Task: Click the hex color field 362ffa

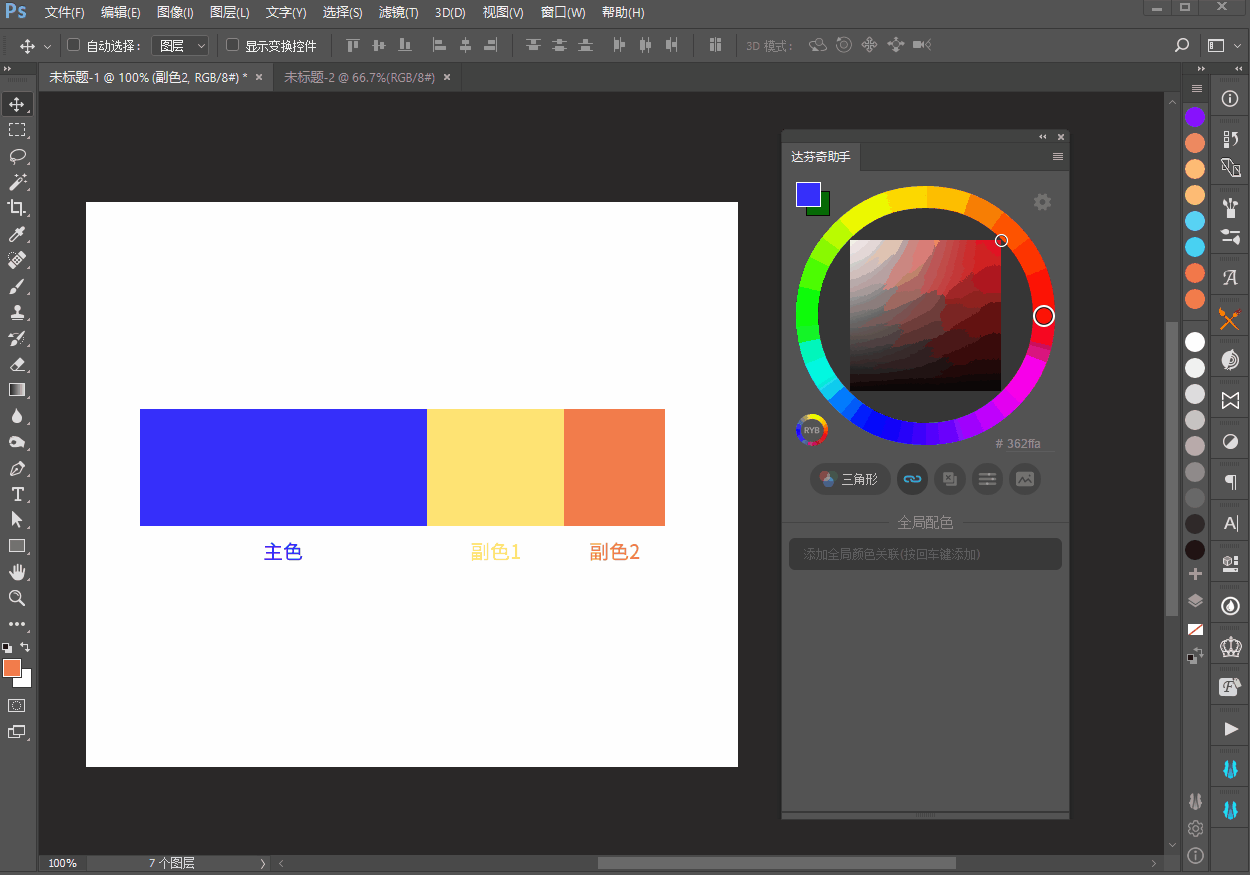Action: [1025, 443]
